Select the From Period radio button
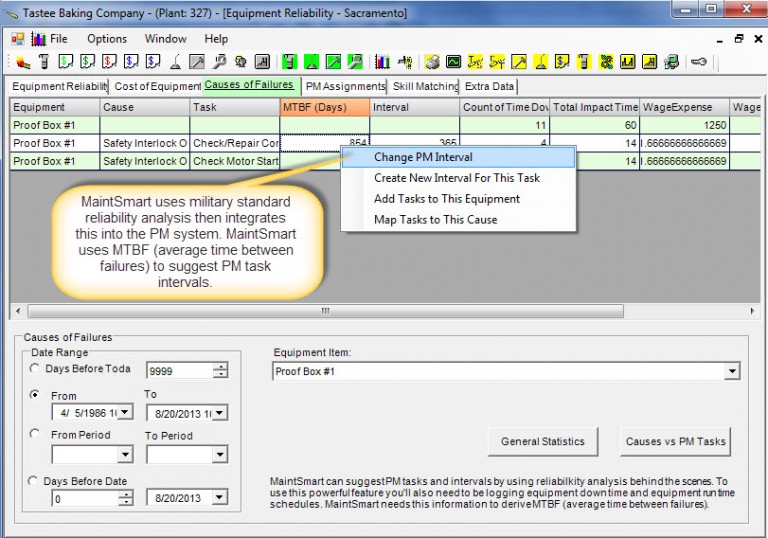 34,434
